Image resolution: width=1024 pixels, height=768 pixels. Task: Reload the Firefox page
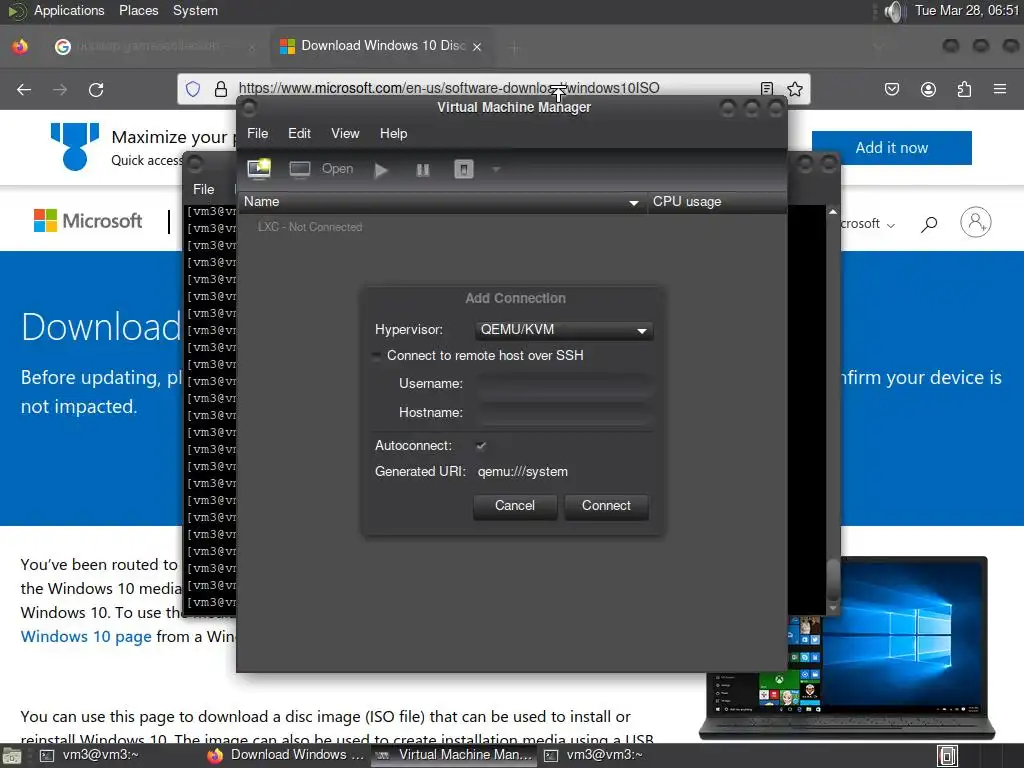[96, 89]
